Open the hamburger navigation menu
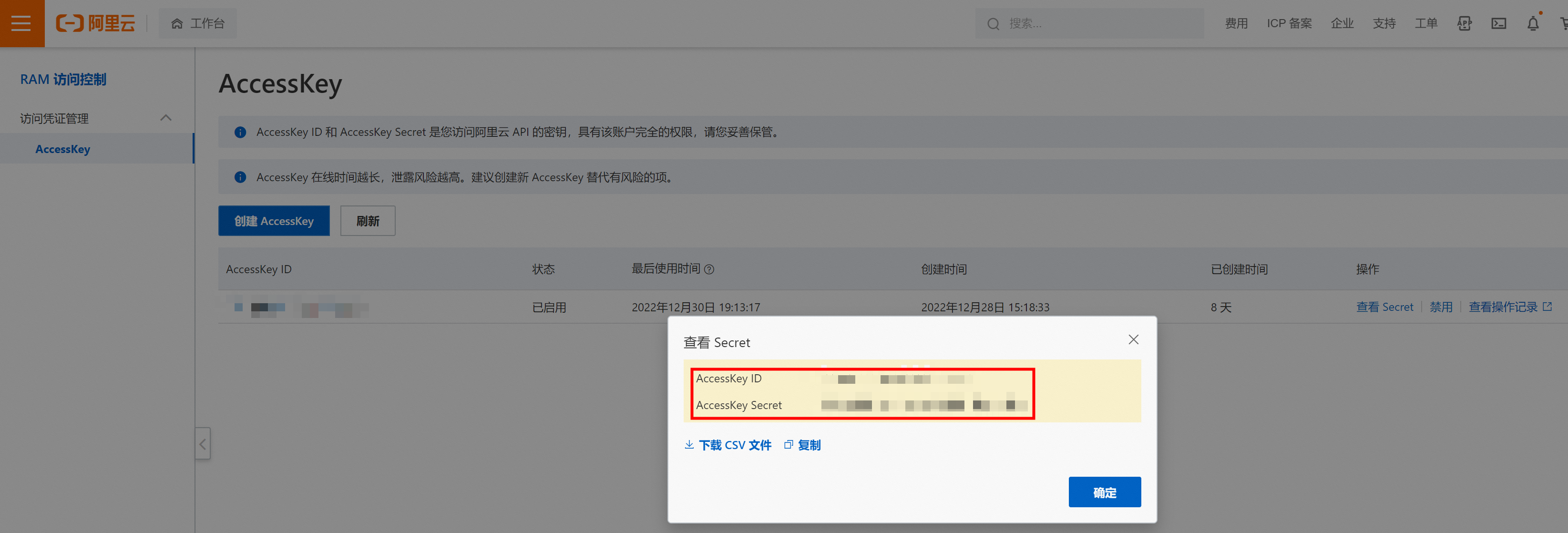The height and width of the screenshot is (533, 1568). (x=22, y=23)
